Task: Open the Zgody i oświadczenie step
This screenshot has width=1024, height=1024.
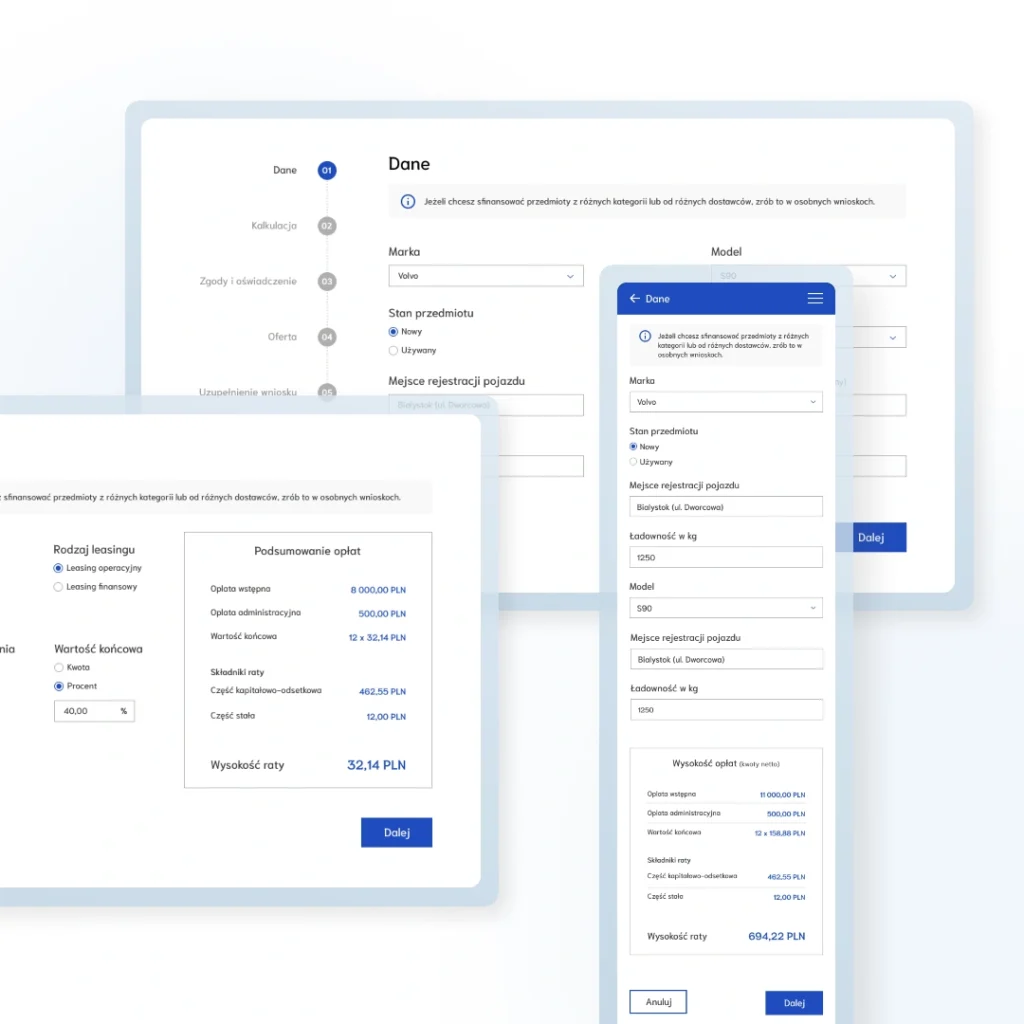Action: (248, 282)
